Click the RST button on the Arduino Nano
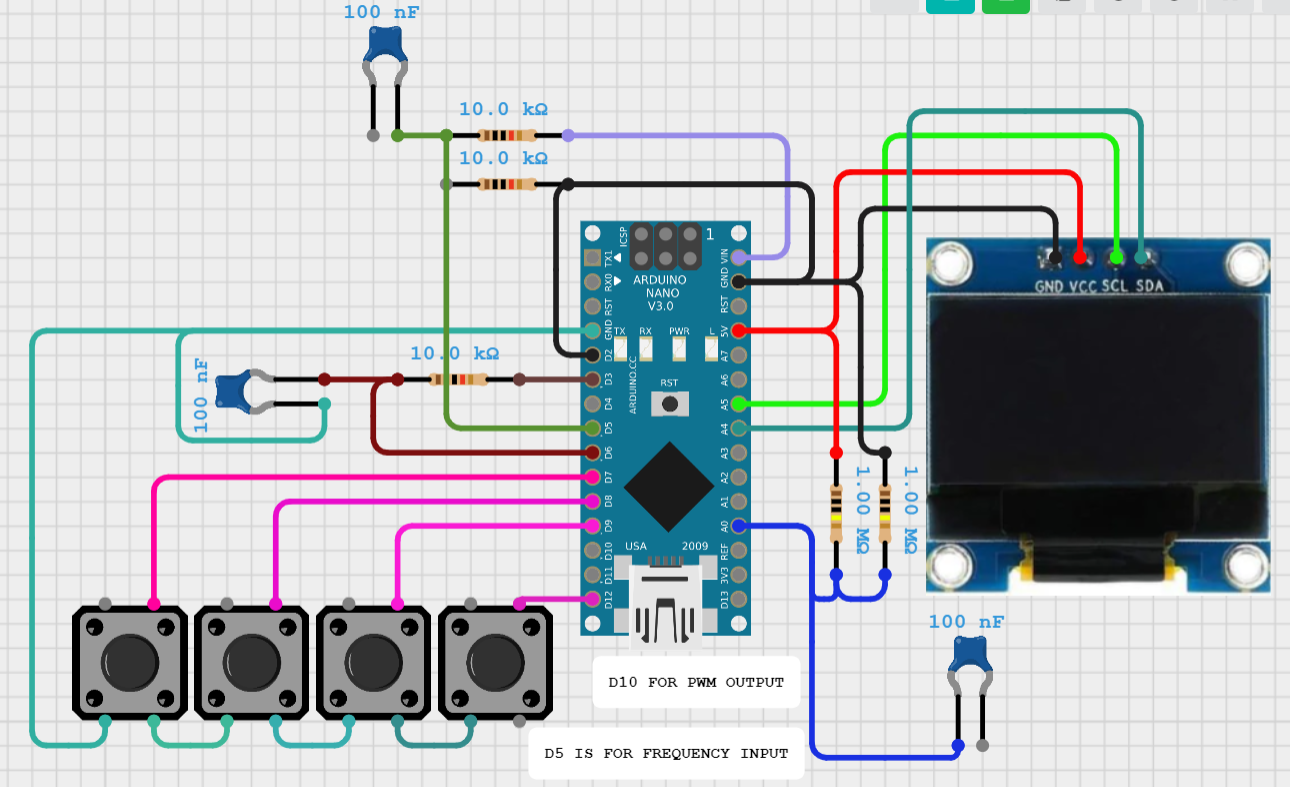Screen dimensions: 1290x787 tap(668, 402)
